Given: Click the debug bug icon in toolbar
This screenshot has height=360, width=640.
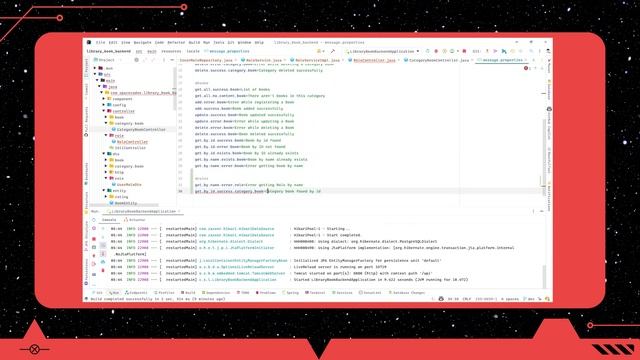Looking at the screenshot, I should click(x=436, y=51).
